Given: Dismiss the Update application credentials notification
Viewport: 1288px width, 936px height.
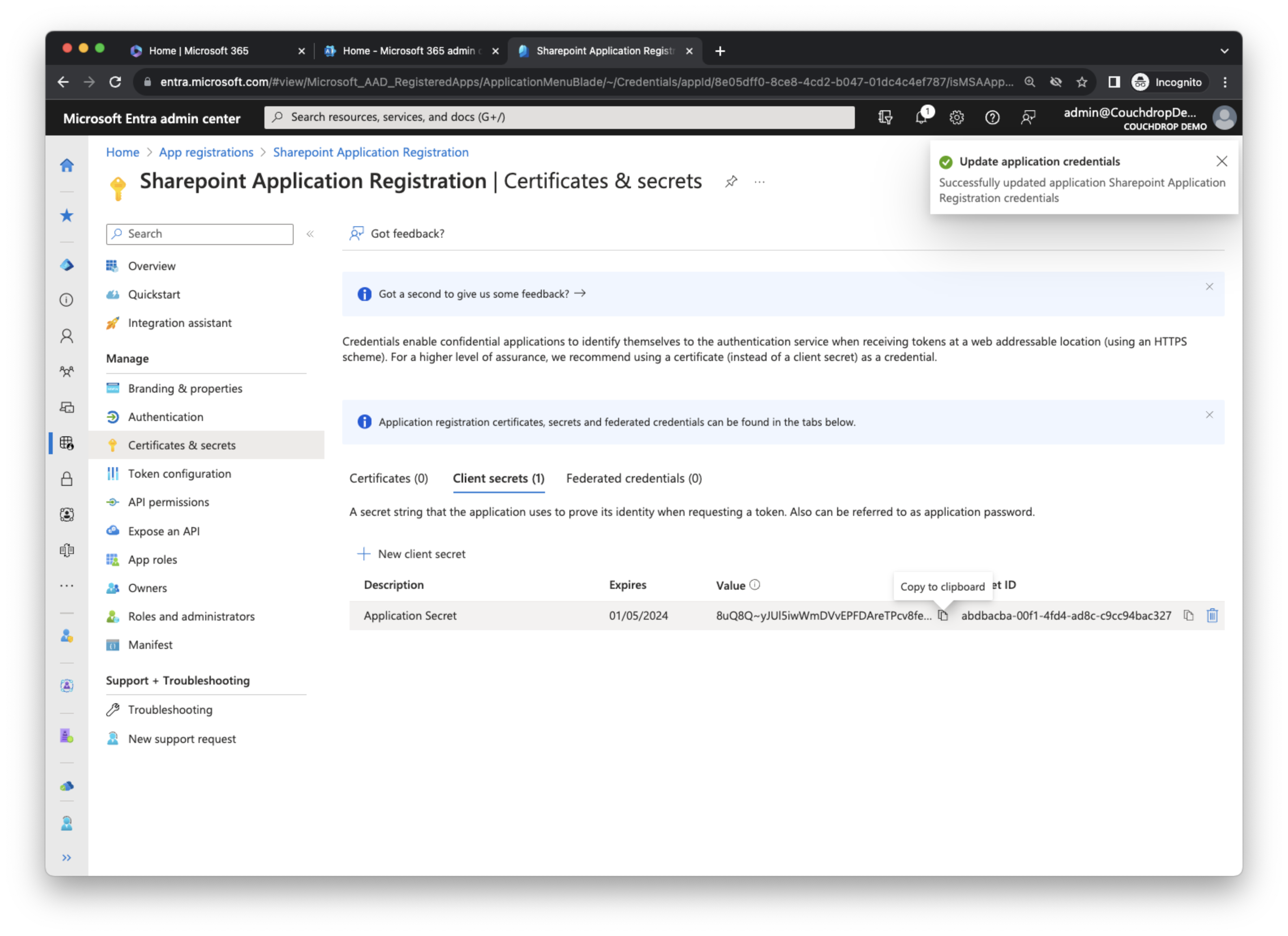Looking at the screenshot, I should click(1221, 161).
